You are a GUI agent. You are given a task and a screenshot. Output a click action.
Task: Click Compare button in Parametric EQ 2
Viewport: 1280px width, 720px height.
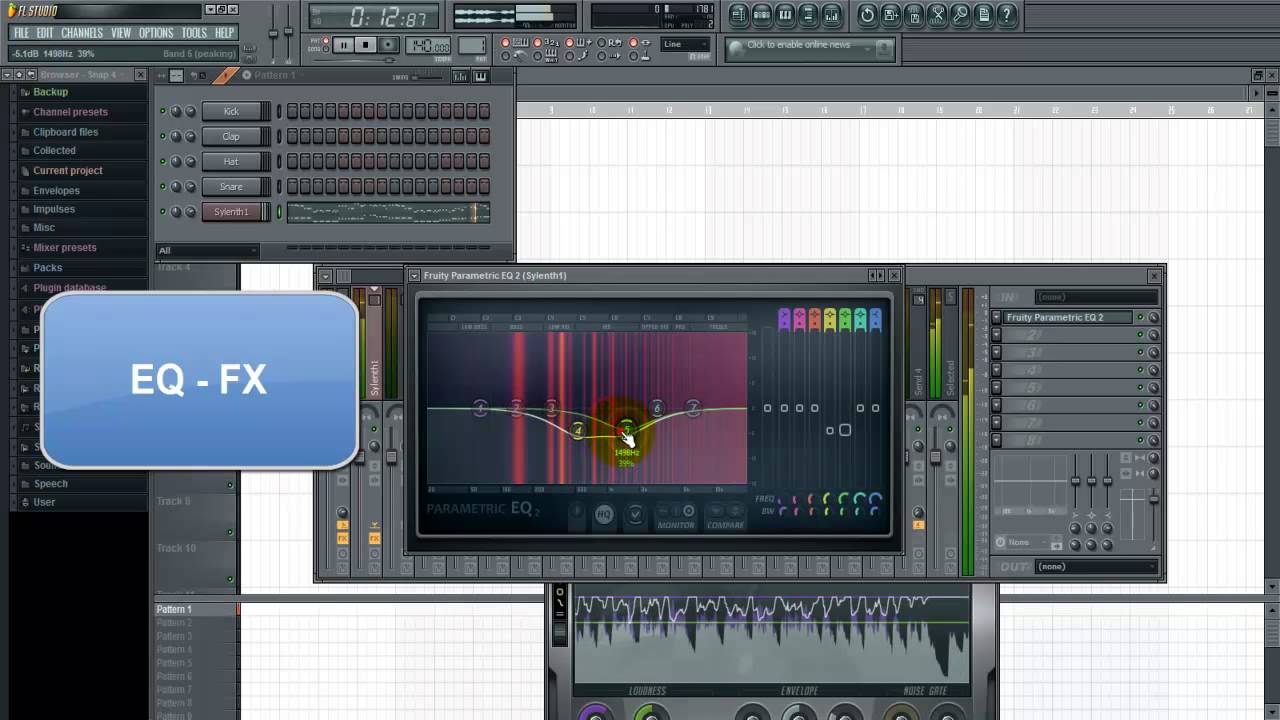[725, 524]
